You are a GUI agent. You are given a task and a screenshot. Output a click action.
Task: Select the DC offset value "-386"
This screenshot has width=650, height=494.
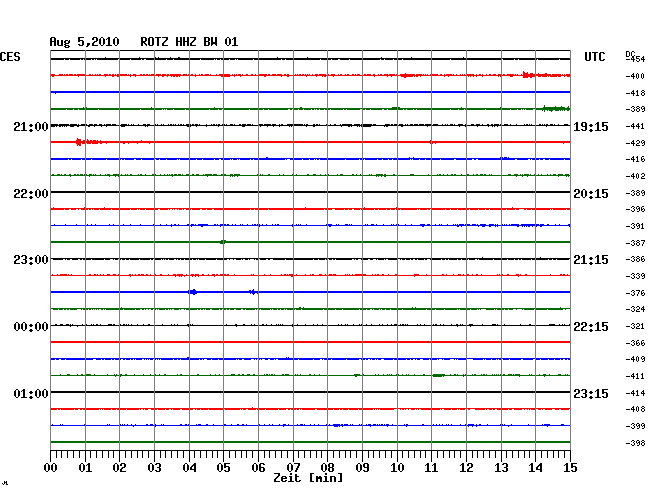tap(635, 259)
